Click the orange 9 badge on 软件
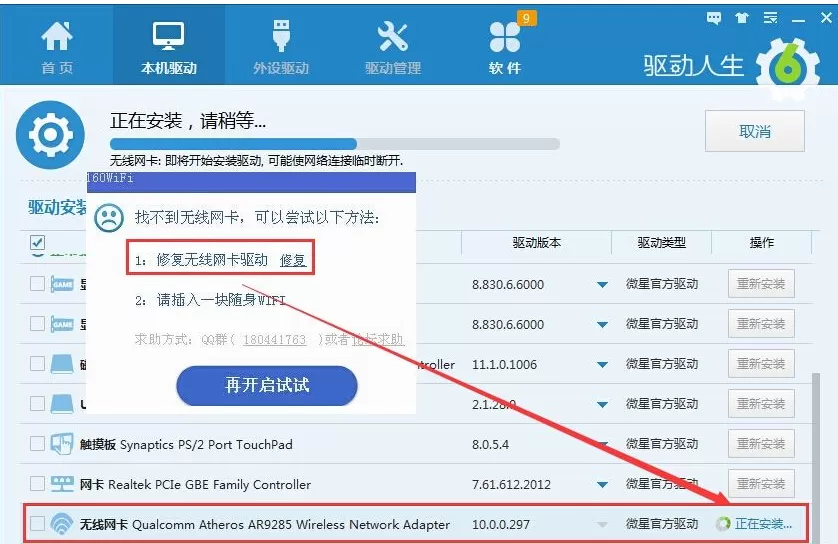This screenshot has height=544, width=838. tap(526, 19)
